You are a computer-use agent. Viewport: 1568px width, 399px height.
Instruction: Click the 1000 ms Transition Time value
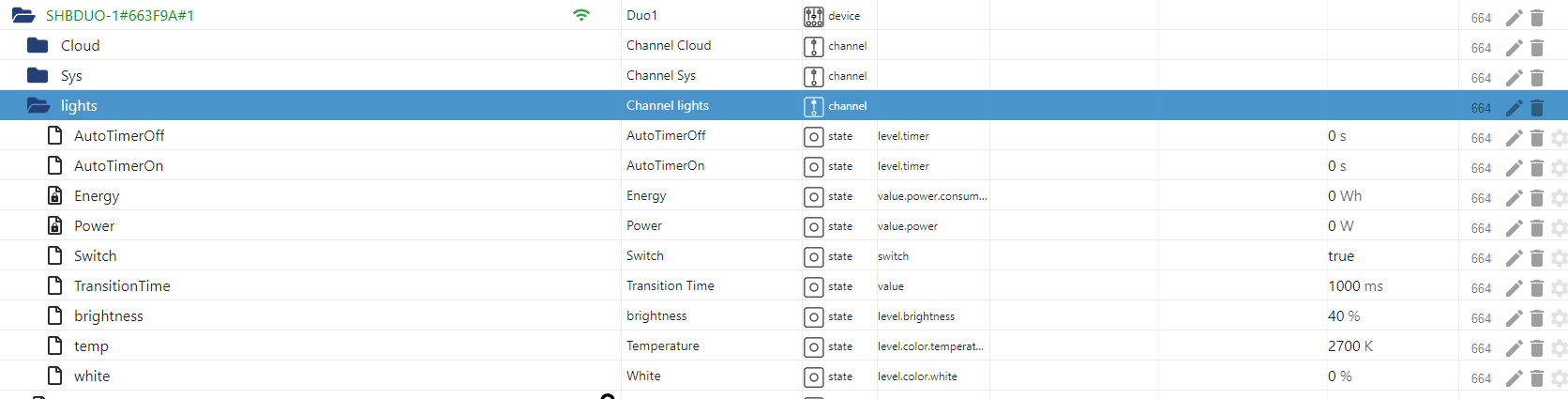(1355, 286)
